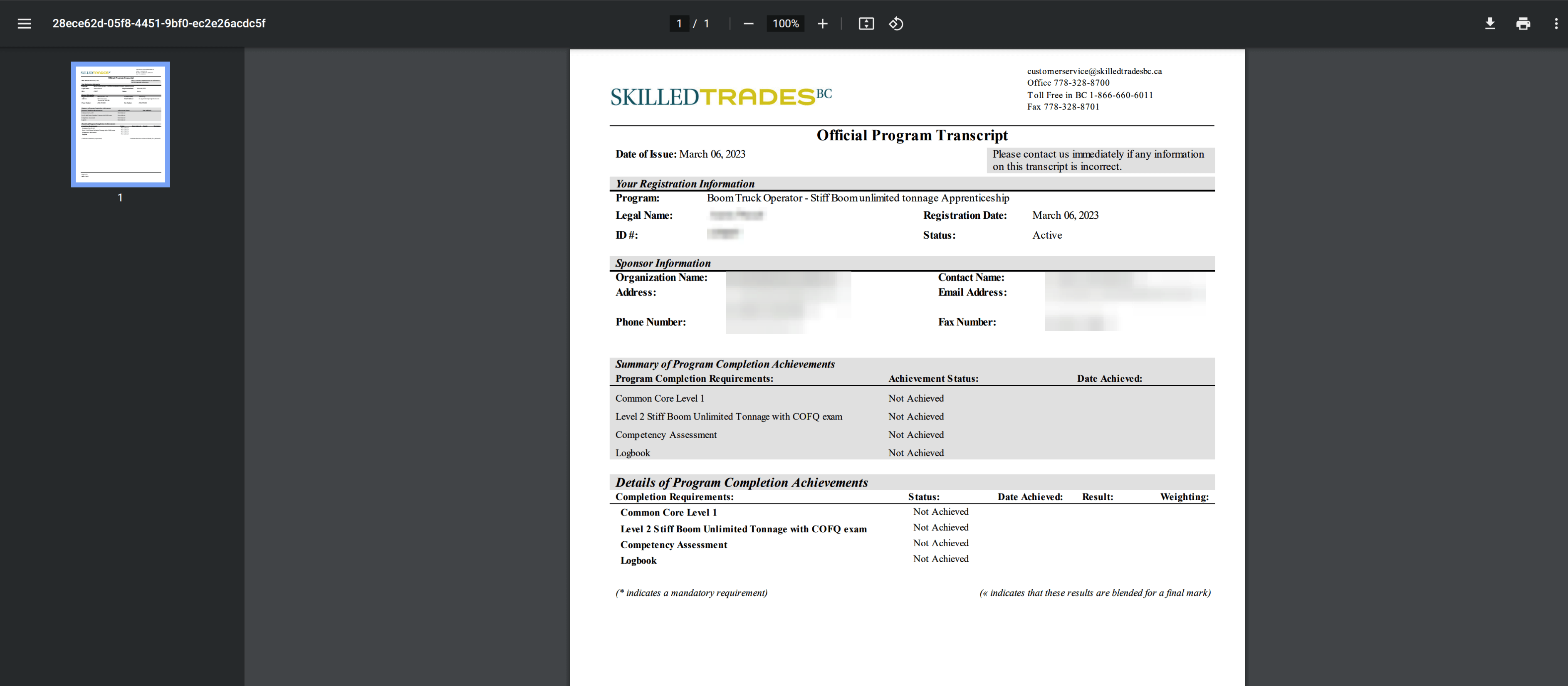The height and width of the screenshot is (686, 1568).
Task: Click the current page number field
Action: [x=679, y=24]
